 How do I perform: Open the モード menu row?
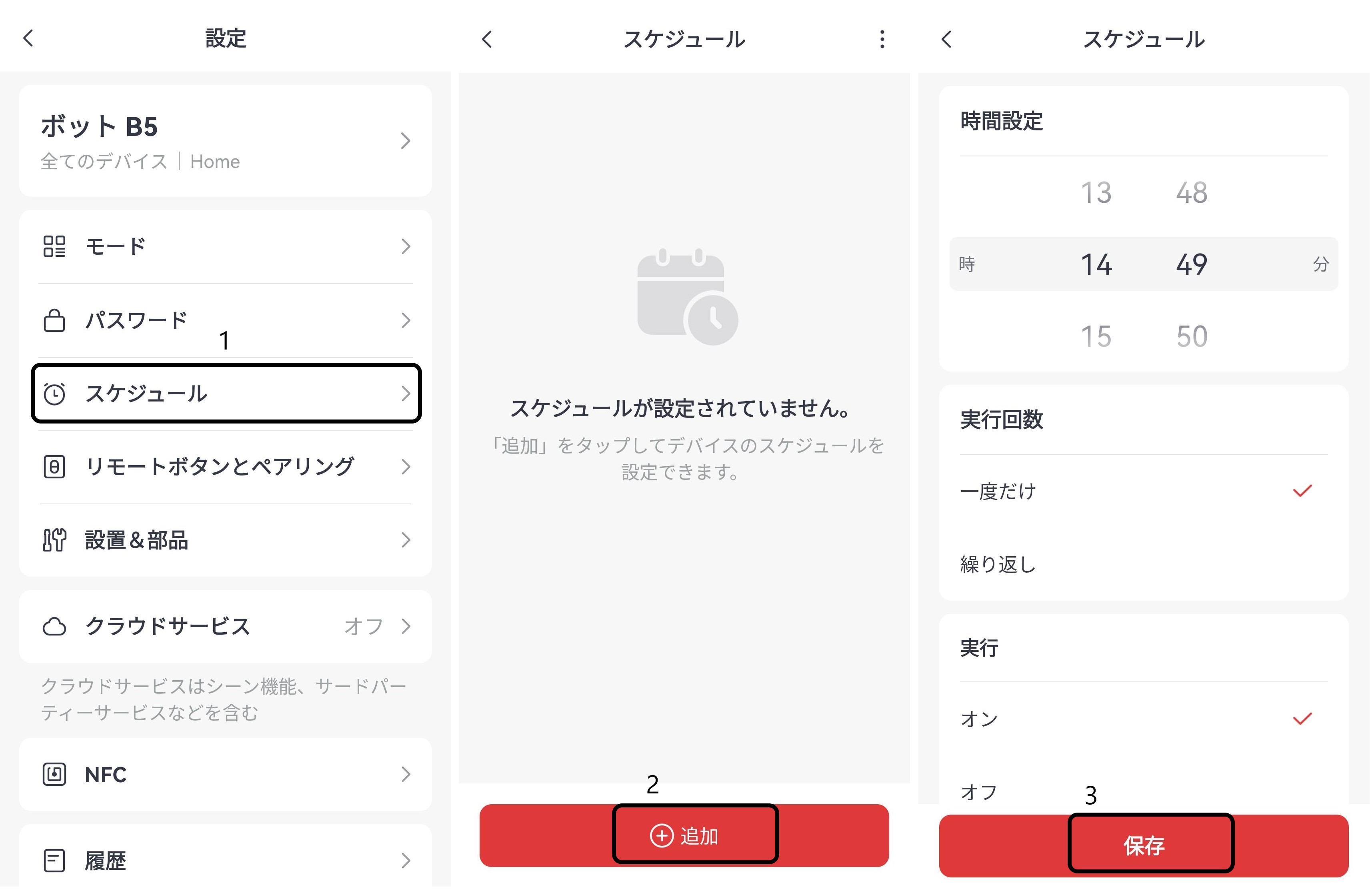click(x=226, y=246)
